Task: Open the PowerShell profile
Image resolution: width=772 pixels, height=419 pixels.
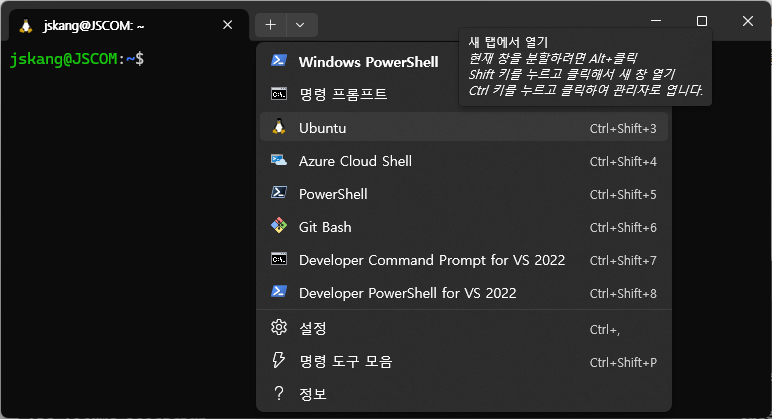Action: point(464,193)
